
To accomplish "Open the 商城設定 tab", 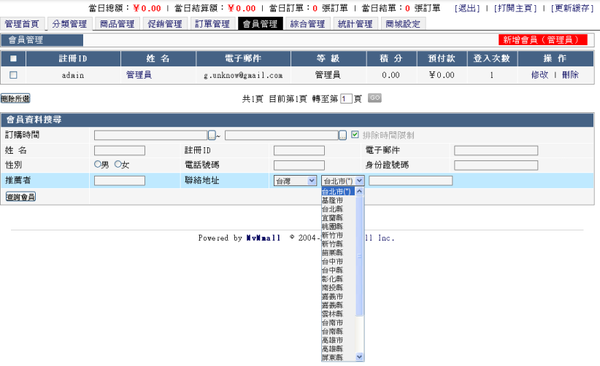I will pos(403,24).
